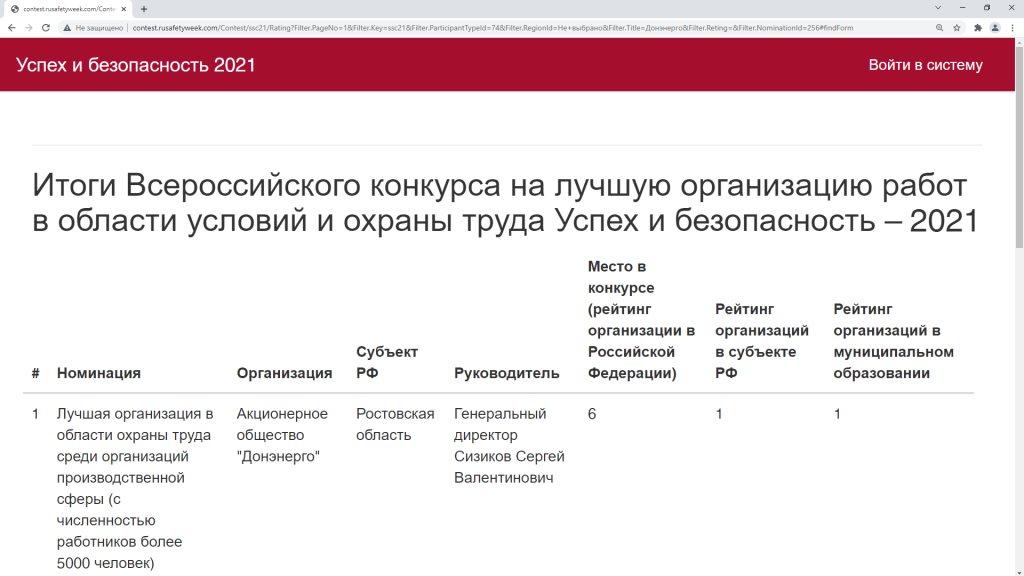Click the 'Акционерное общество "Донэнерго"' cell

282,435
